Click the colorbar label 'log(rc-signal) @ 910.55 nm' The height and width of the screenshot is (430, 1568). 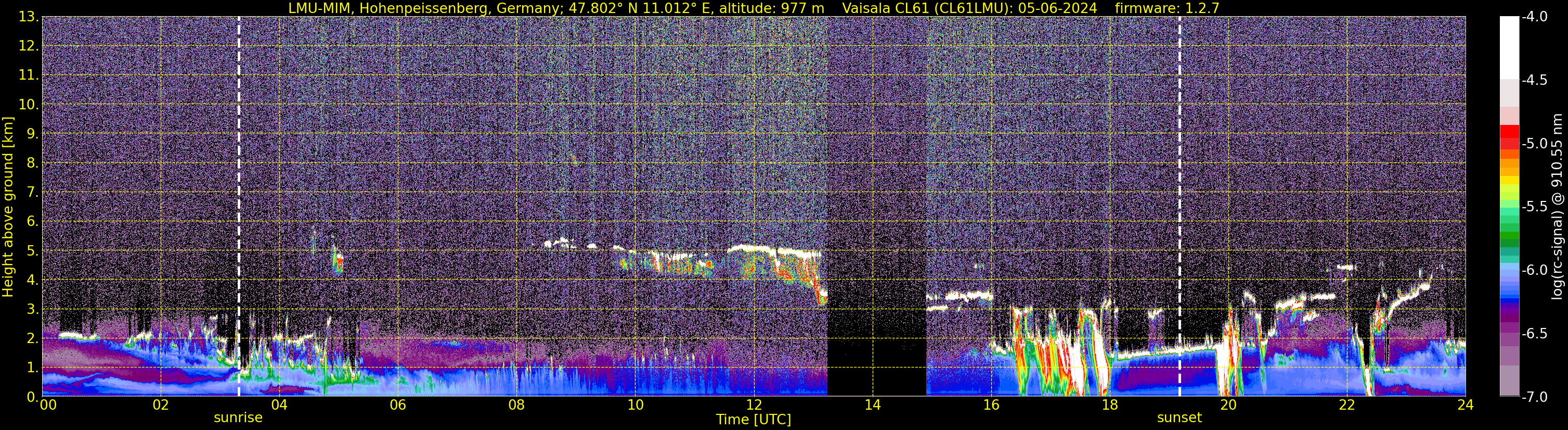pos(1557,206)
